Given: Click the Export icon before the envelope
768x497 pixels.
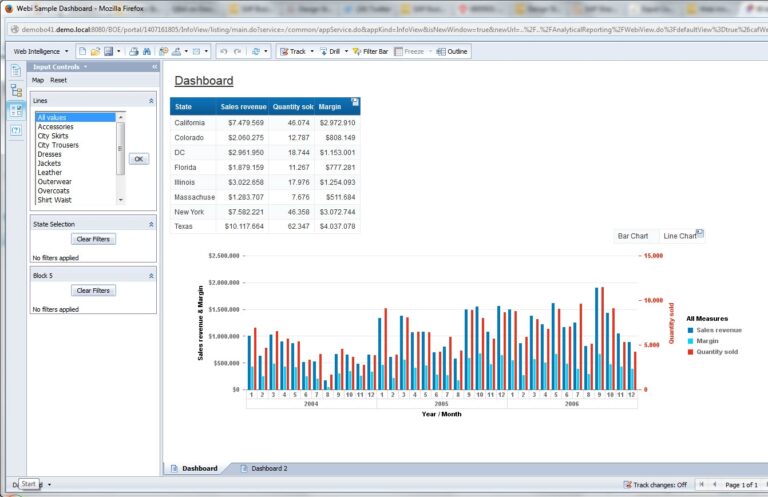Looking at the screenshot, I should click(x=176, y=51).
